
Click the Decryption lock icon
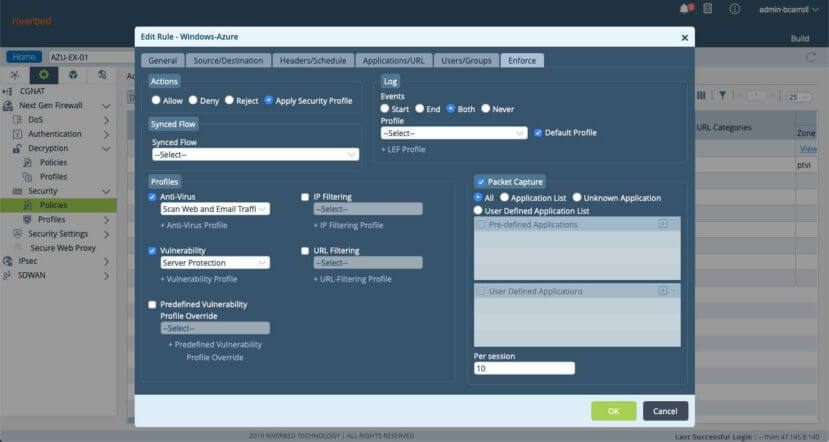(x=17, y=149)
